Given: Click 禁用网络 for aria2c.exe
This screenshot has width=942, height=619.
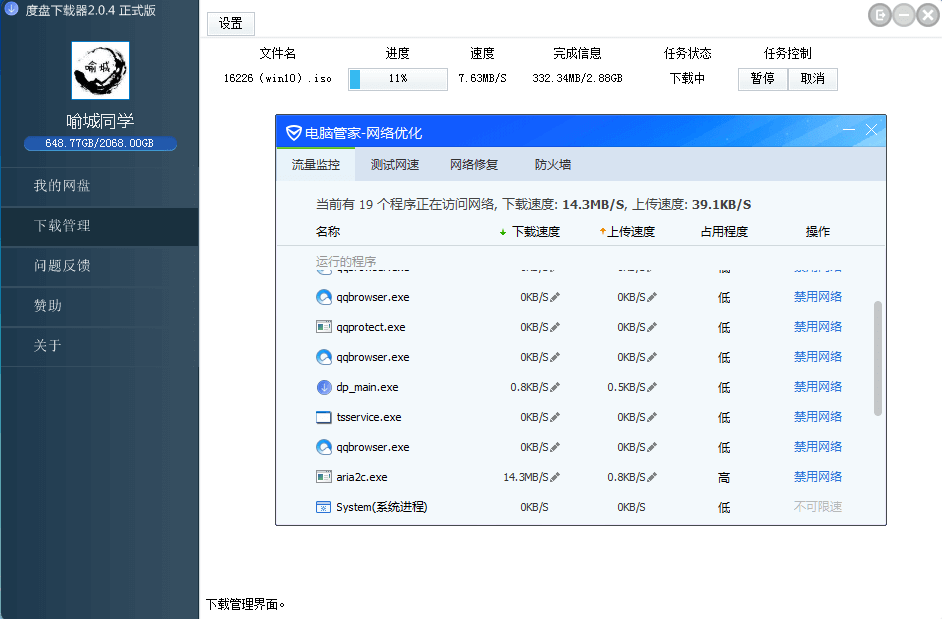Looking at the screenshot, I should click(x=818, y=477).
